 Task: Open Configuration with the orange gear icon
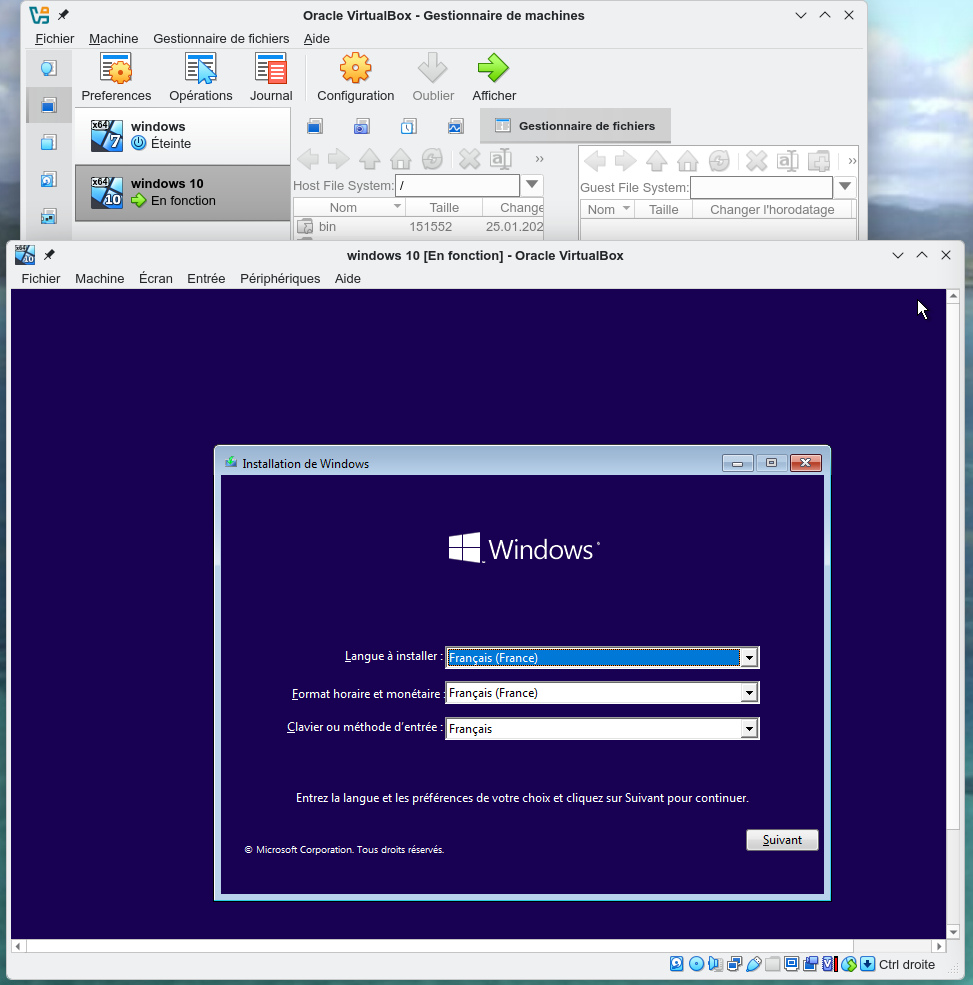(355, 78)
